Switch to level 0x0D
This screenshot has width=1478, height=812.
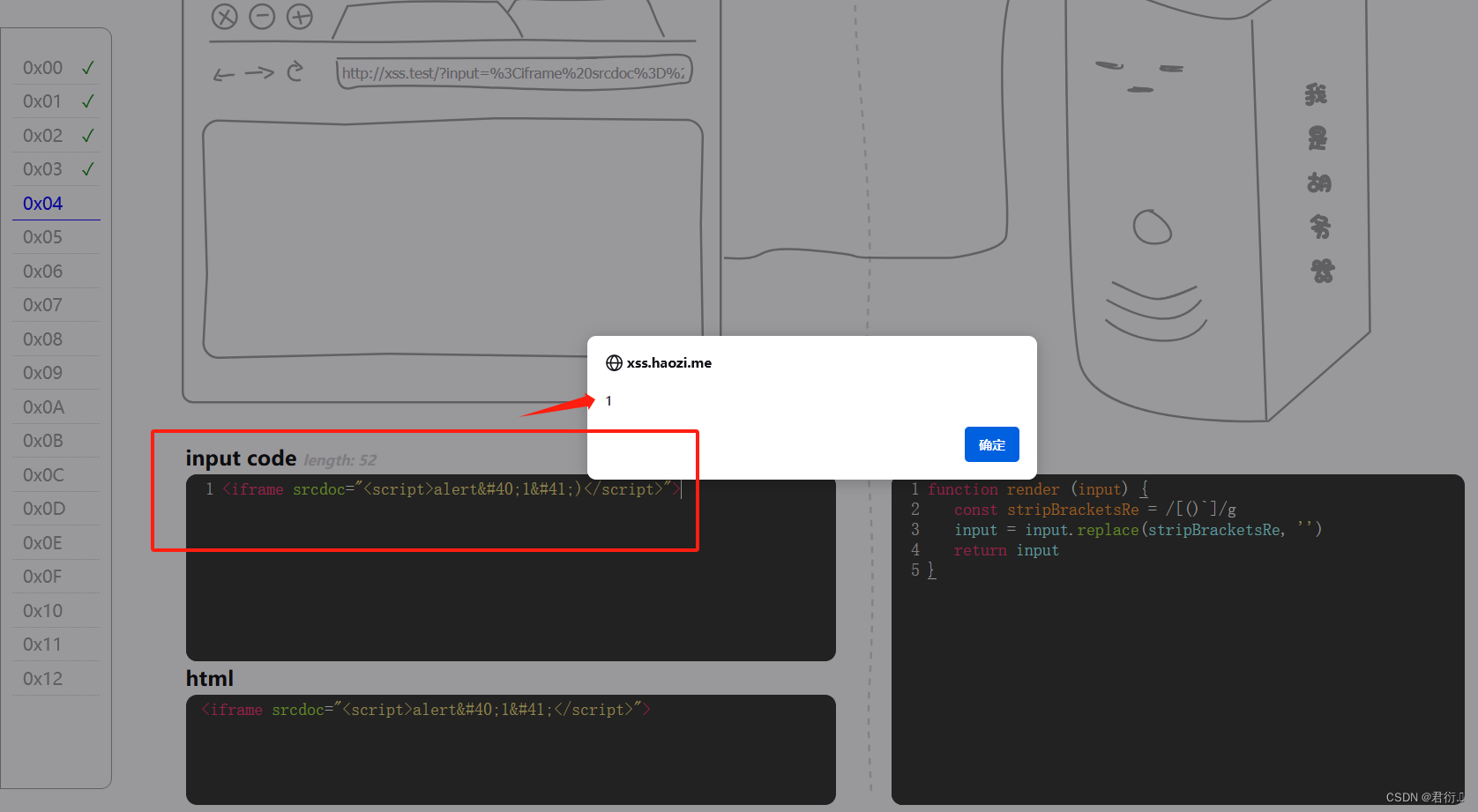tap(44, 509)
